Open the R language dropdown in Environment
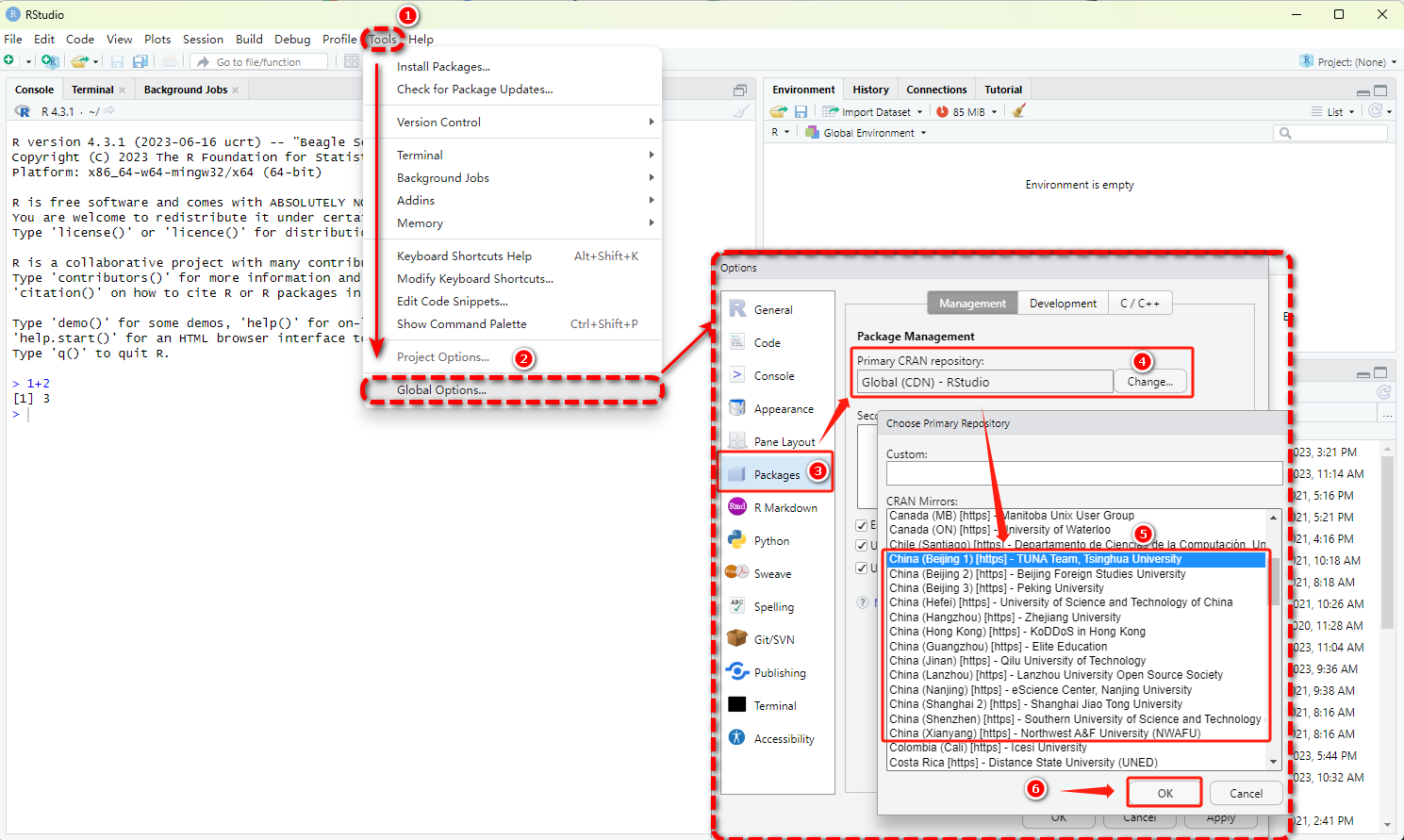This screenshot has height=840, width=1404. 780,132
